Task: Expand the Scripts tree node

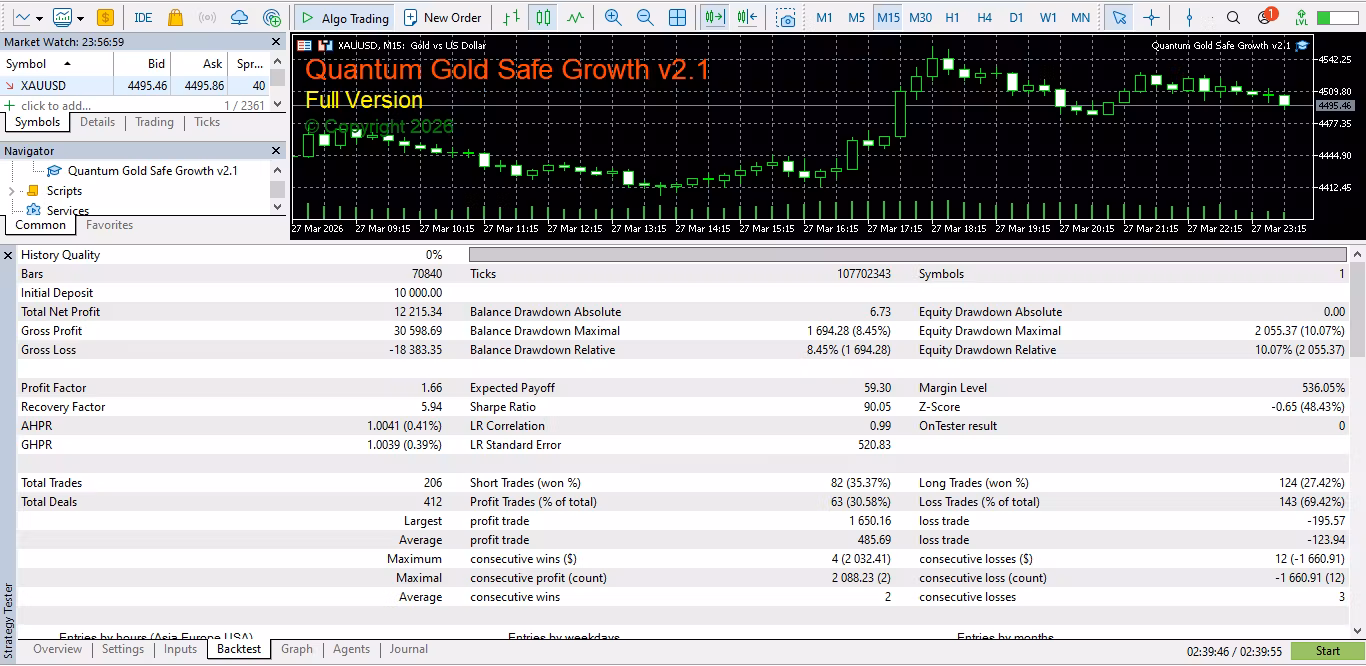Action: click(11, 191)
